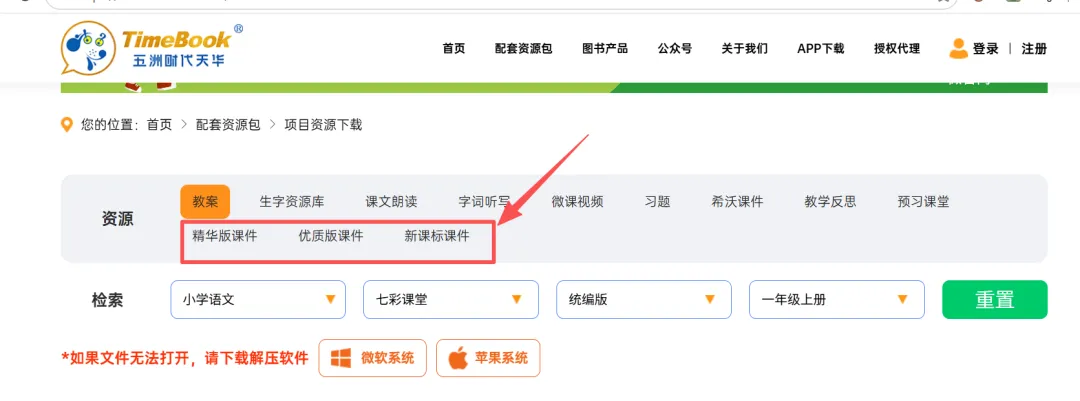Click the 登录 link
This screenshot has width=1080, height=401.
point(986,48)
